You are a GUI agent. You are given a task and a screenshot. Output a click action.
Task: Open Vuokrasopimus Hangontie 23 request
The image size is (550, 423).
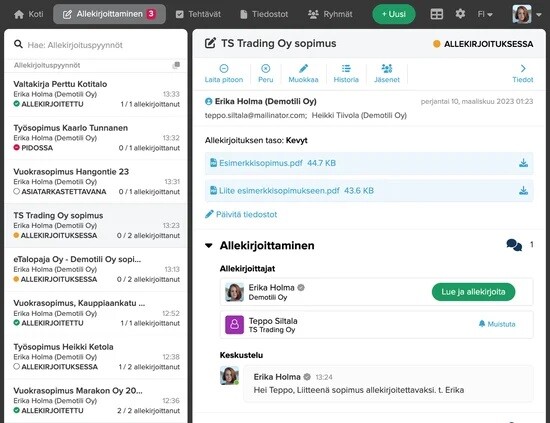point(96,182)
